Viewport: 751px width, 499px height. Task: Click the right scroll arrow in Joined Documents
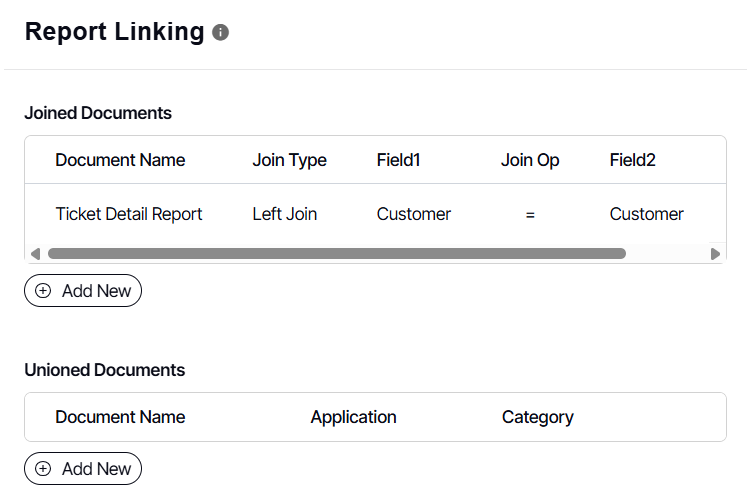pyautogui.click(x=715, y=254)
